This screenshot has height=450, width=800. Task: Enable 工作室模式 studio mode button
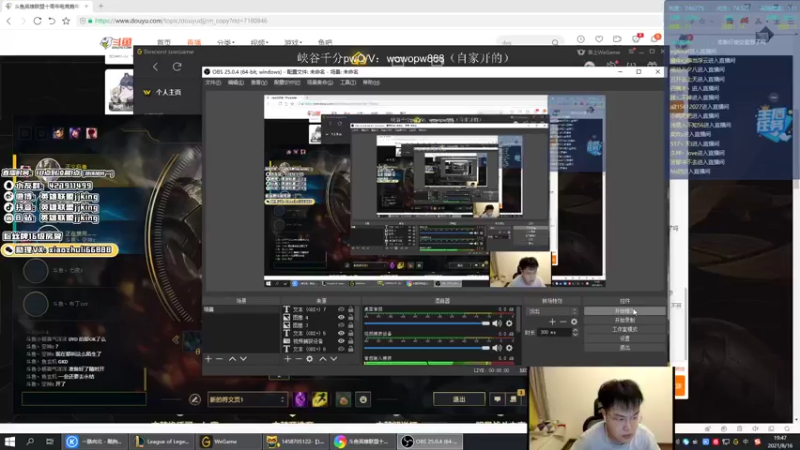point(624,329)
